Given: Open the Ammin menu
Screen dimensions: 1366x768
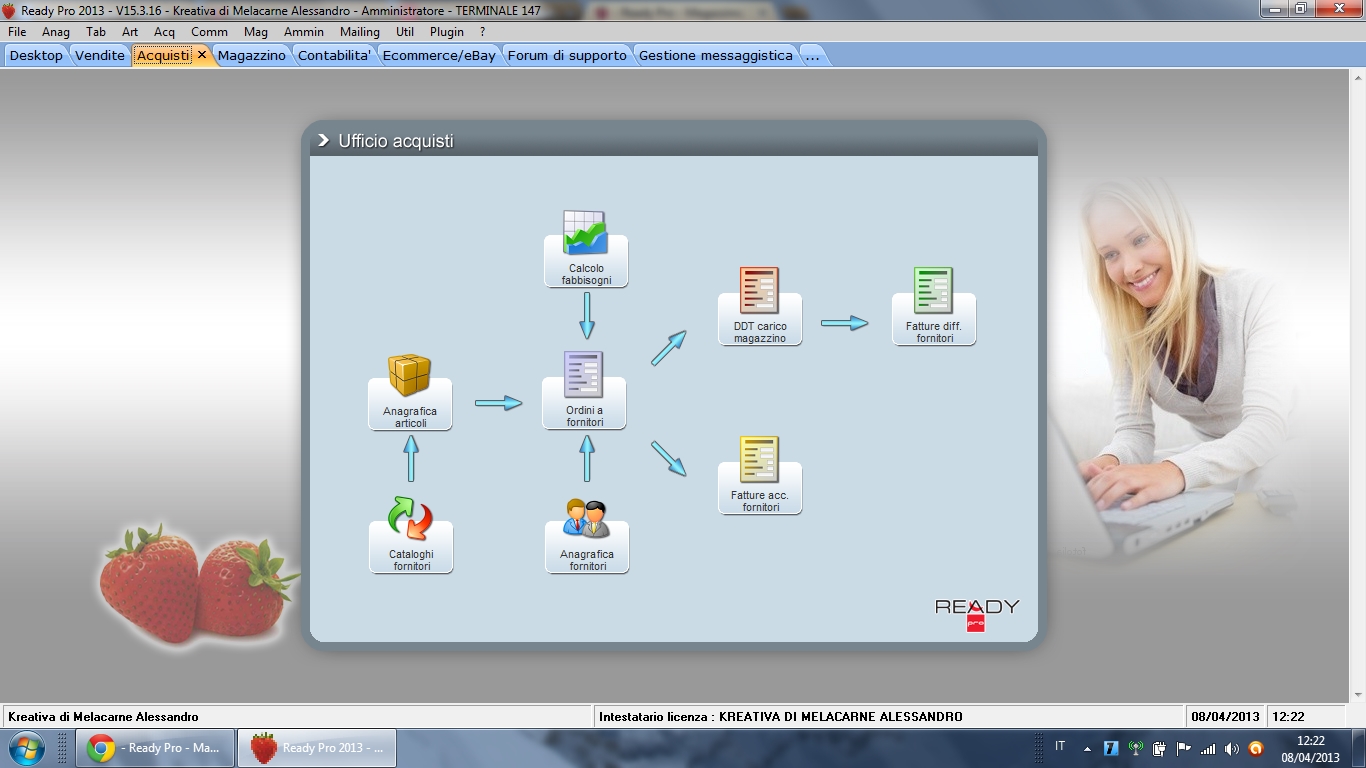Looking at the screenshot, I should point(304,31).
